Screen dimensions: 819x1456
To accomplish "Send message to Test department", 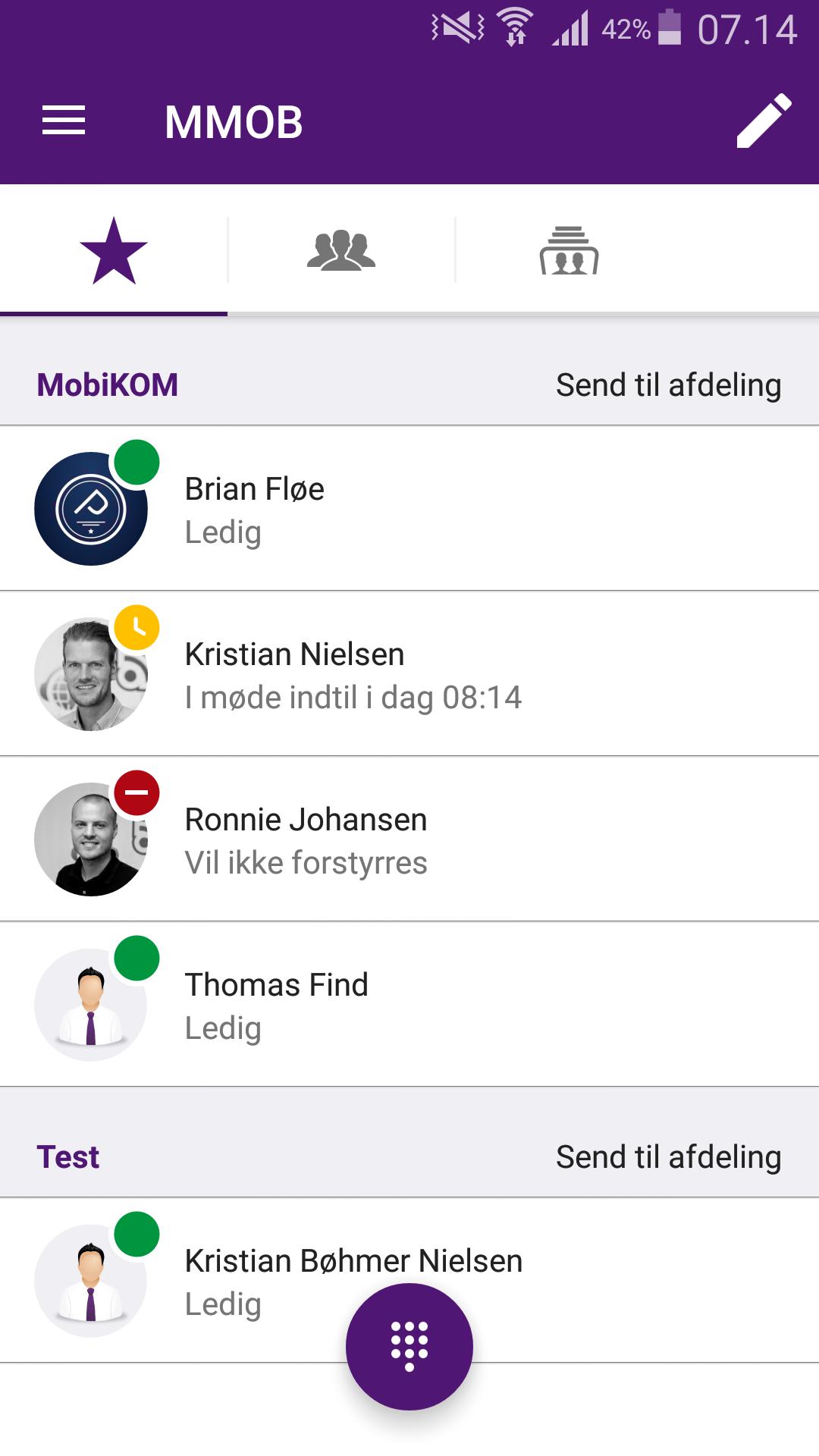I will point(668,1157).
